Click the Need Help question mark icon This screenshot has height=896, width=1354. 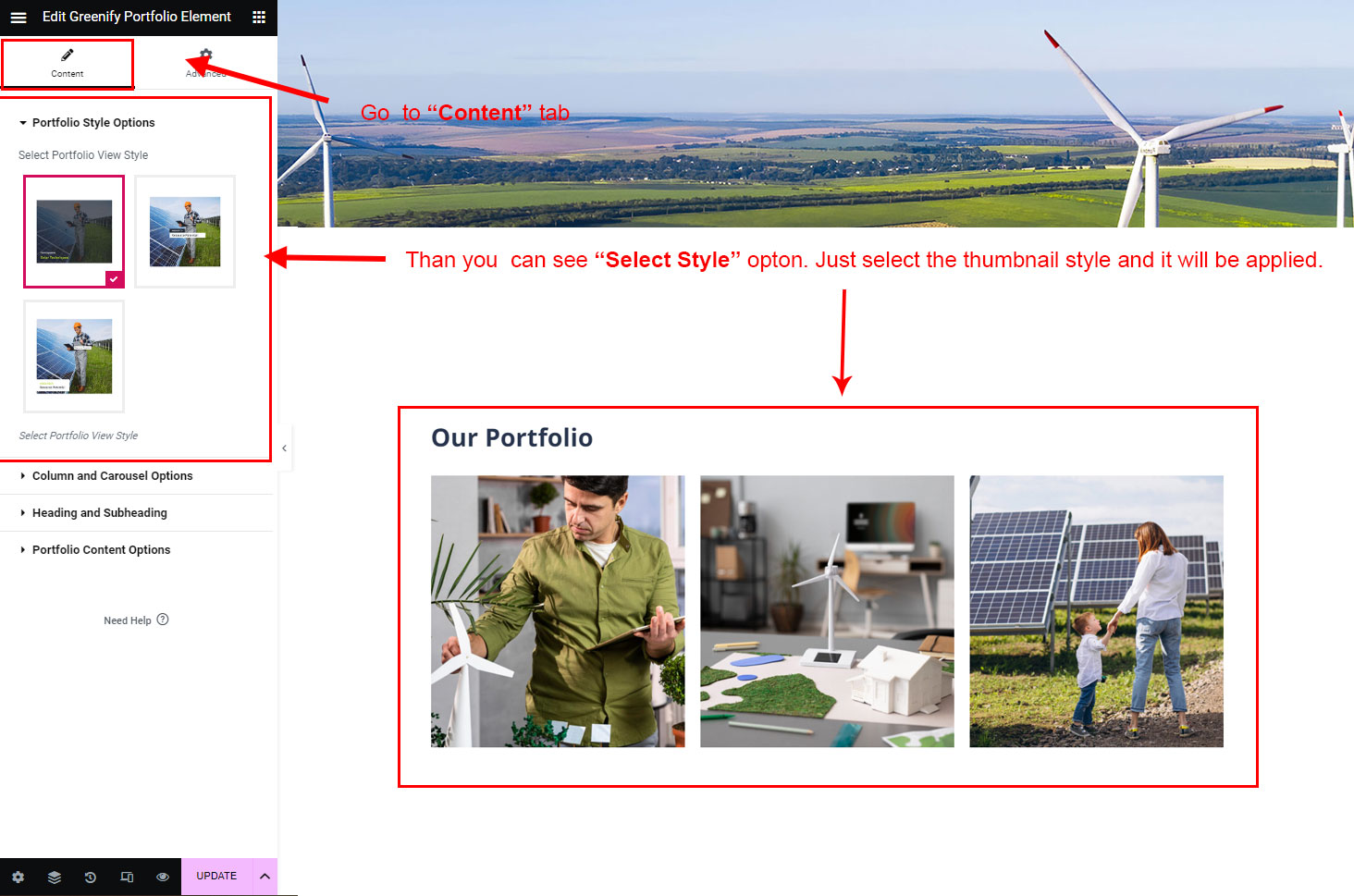coord(163,620)
